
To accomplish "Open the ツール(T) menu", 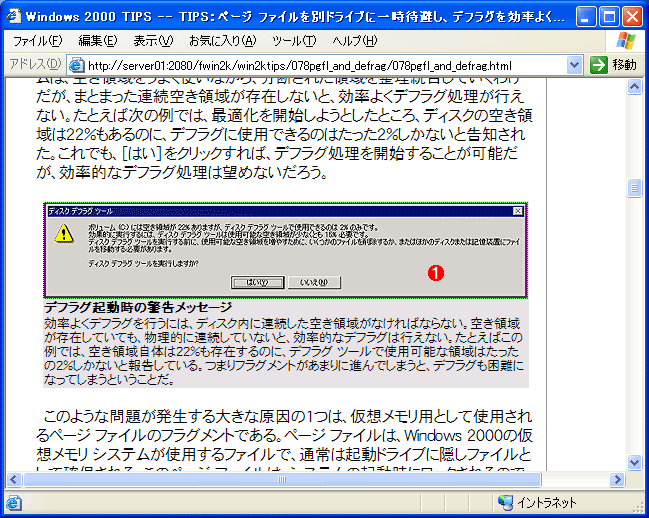I will click(x=294, y=41).
